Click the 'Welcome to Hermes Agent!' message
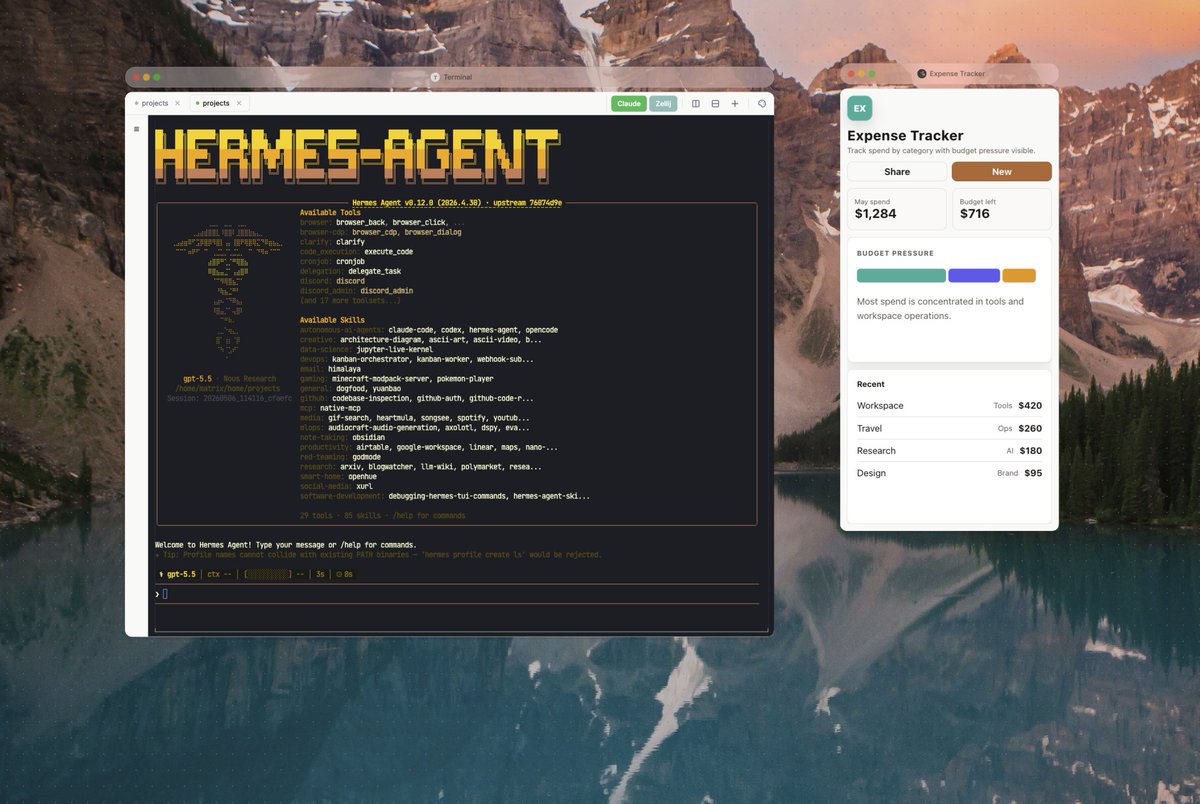The height and width of the screenshot is (804, 1200). tap(286, 545)
